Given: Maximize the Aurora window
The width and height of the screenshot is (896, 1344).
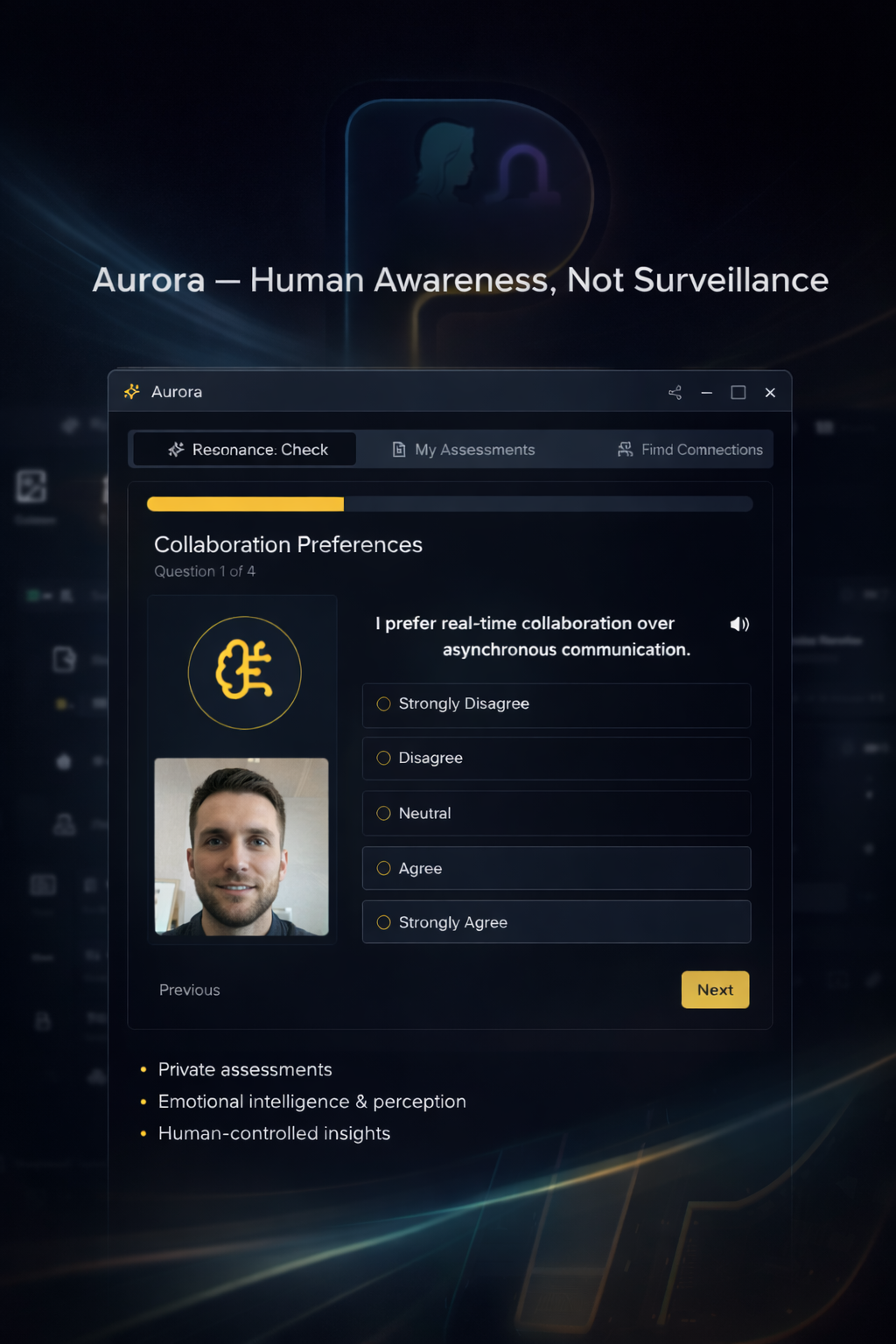Looking at the screenshot, I should [x=738, y=392].
